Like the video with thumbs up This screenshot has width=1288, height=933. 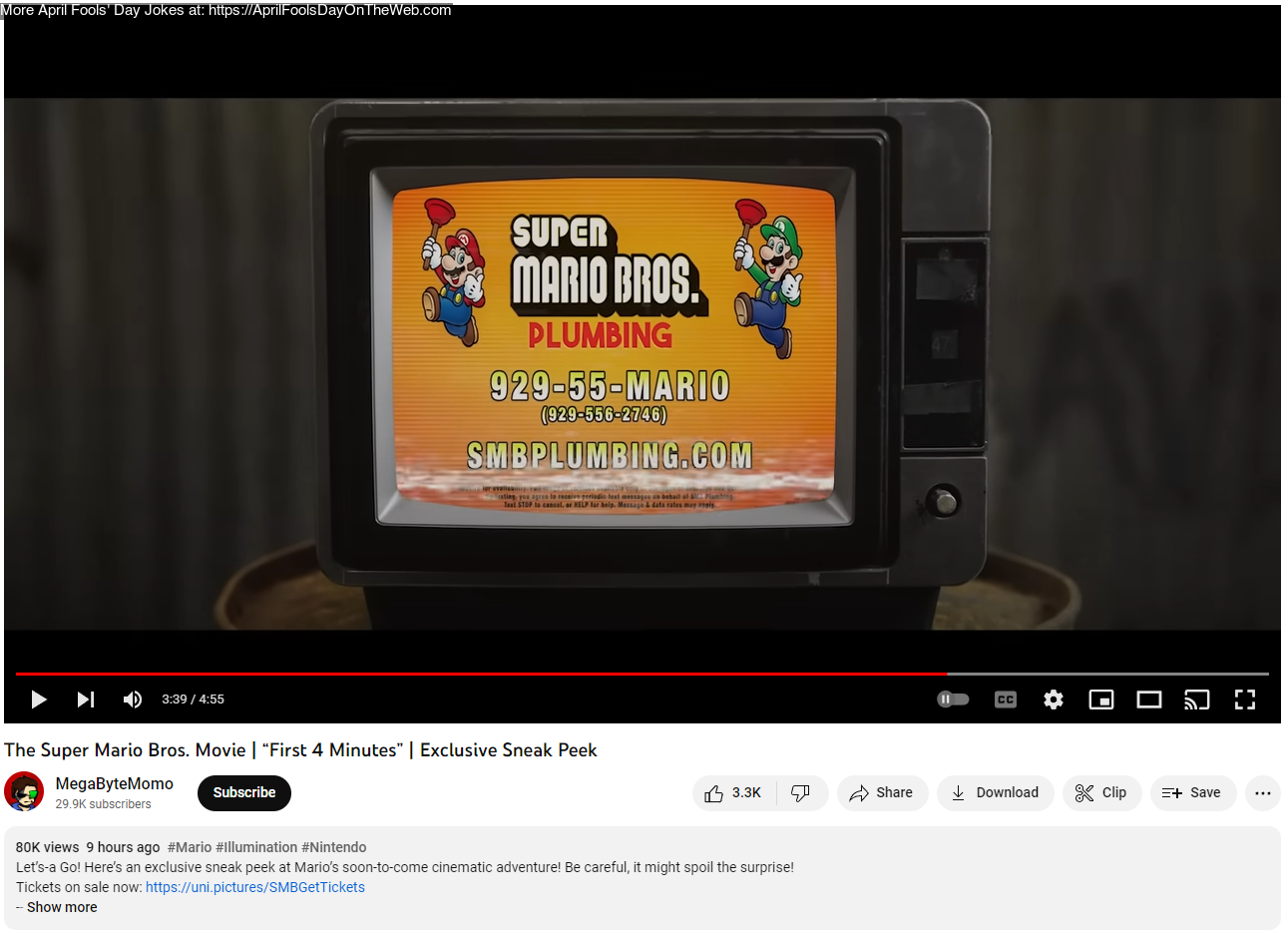[x=734, y=793]
